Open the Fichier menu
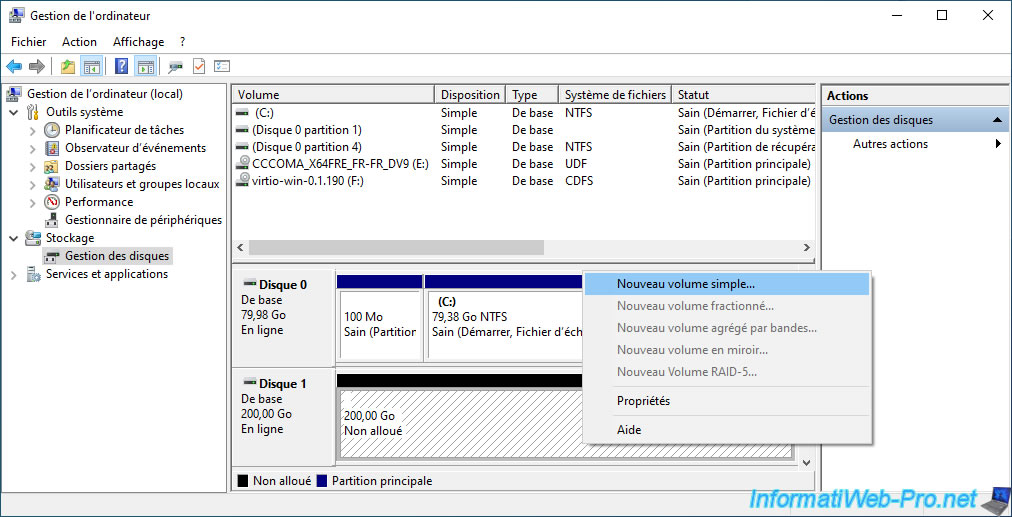1012x517 pixels. tap(28, 42)
